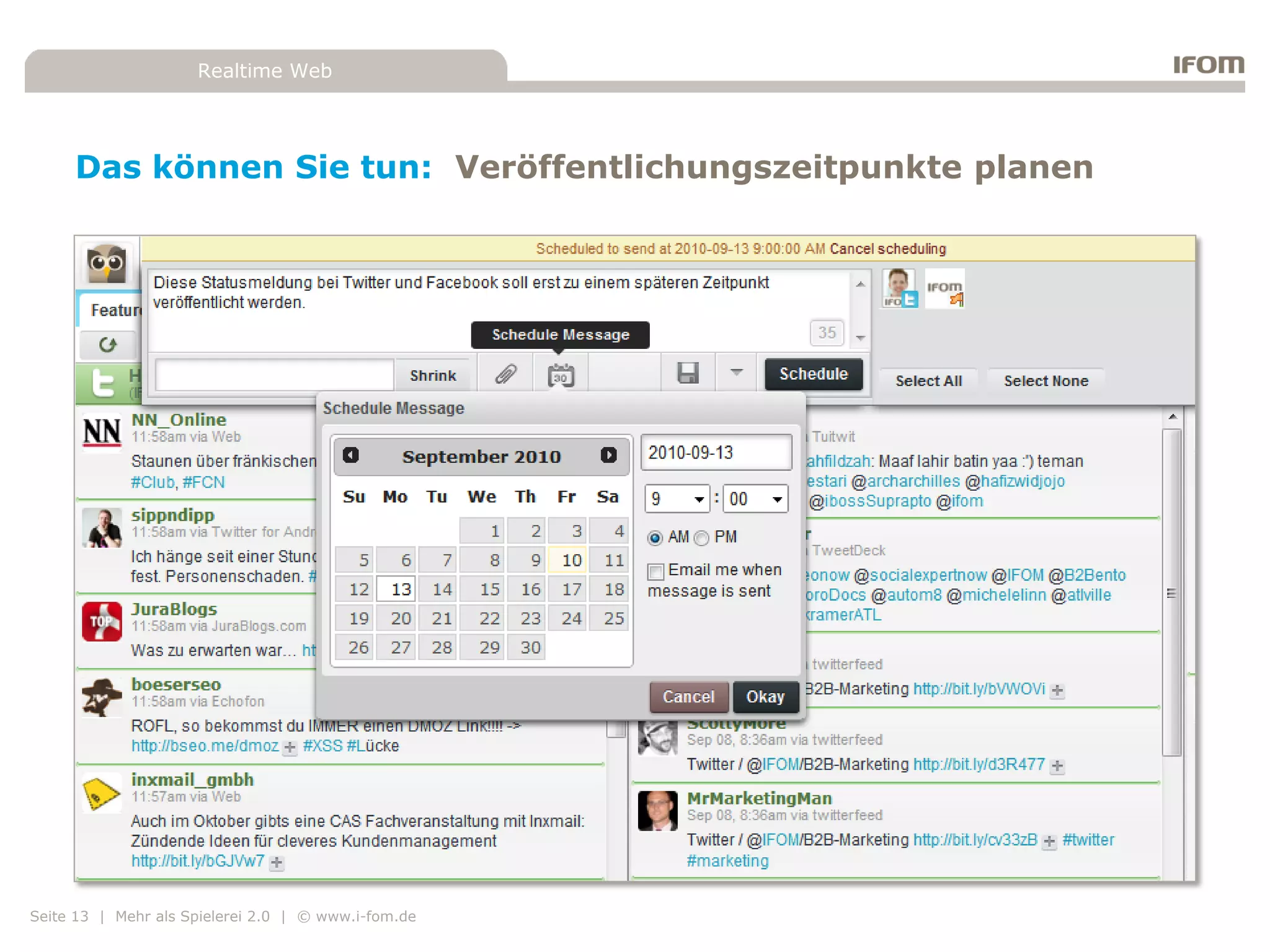Go to next month in calendar
Screen dimensions: 1270x952
click(x=608, y=456)
